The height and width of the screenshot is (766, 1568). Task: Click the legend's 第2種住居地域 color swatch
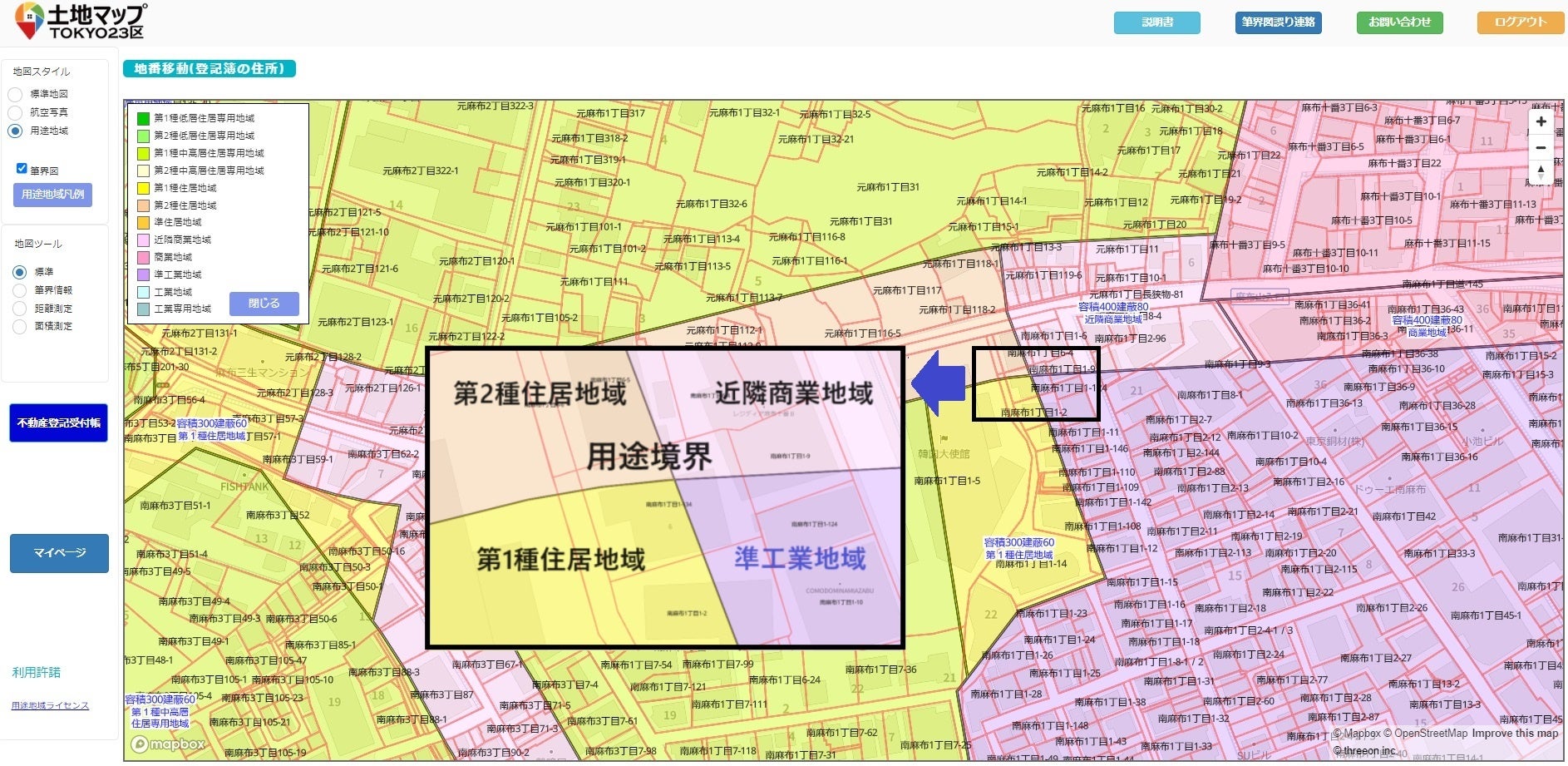[x=143, y=205]
